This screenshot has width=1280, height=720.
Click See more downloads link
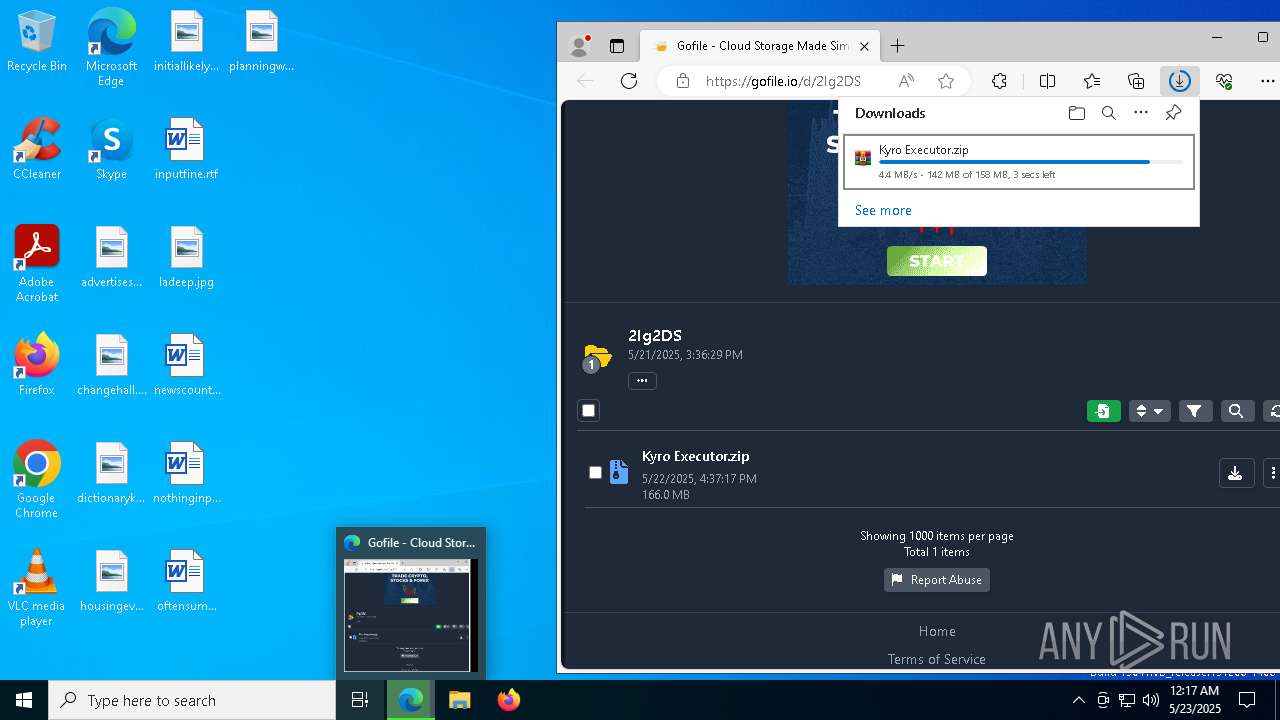click(883, 210)
